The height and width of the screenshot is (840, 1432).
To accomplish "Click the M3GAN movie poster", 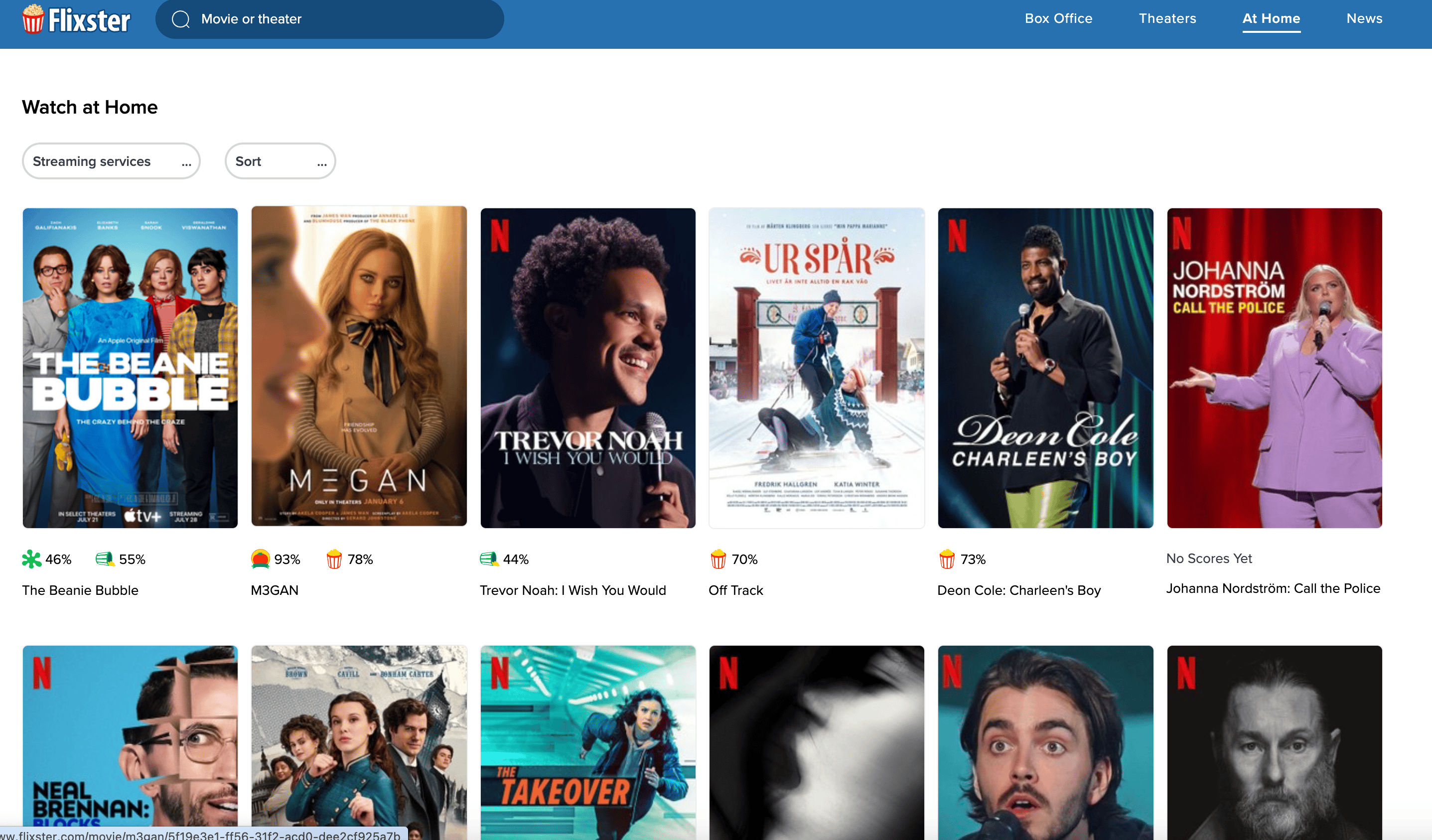I will click(x=359, y=367).
